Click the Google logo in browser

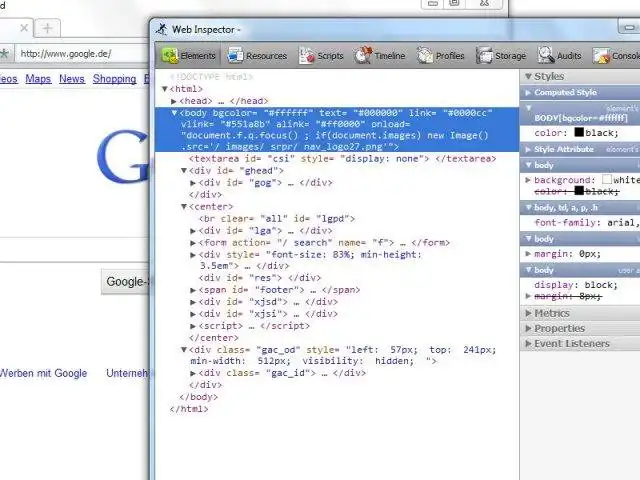(x=123, y=157)
